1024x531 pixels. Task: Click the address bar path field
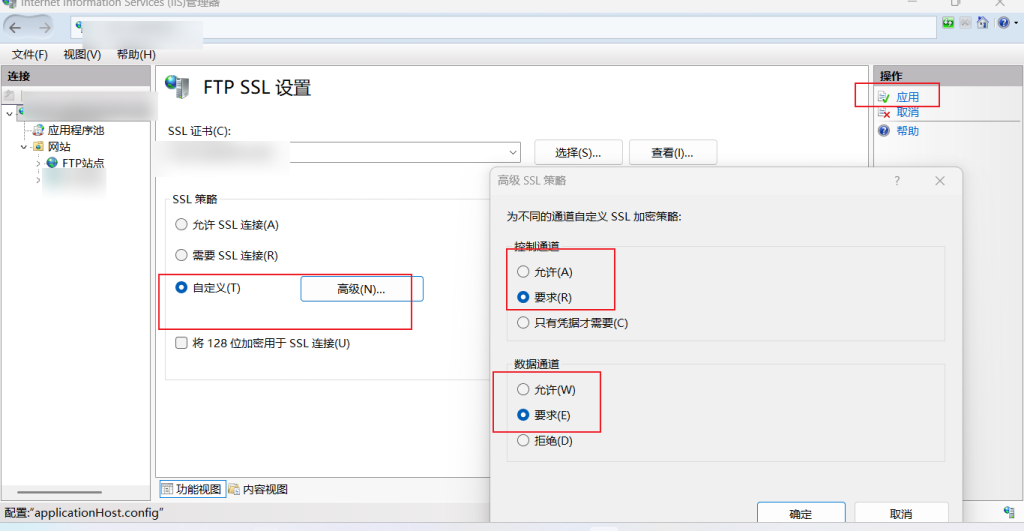504,27
